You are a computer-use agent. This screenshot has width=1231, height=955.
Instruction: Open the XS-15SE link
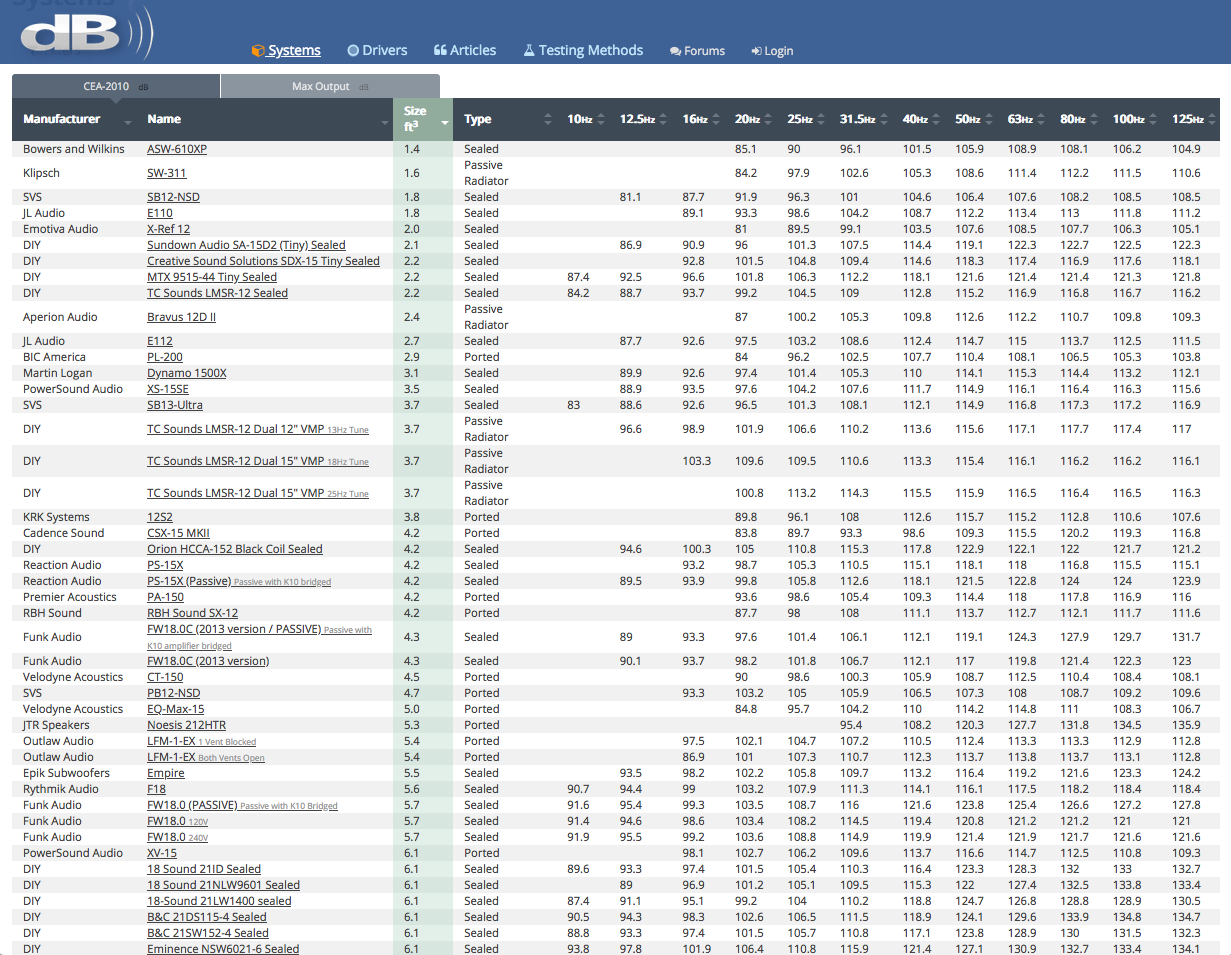(x=168, y=389)
